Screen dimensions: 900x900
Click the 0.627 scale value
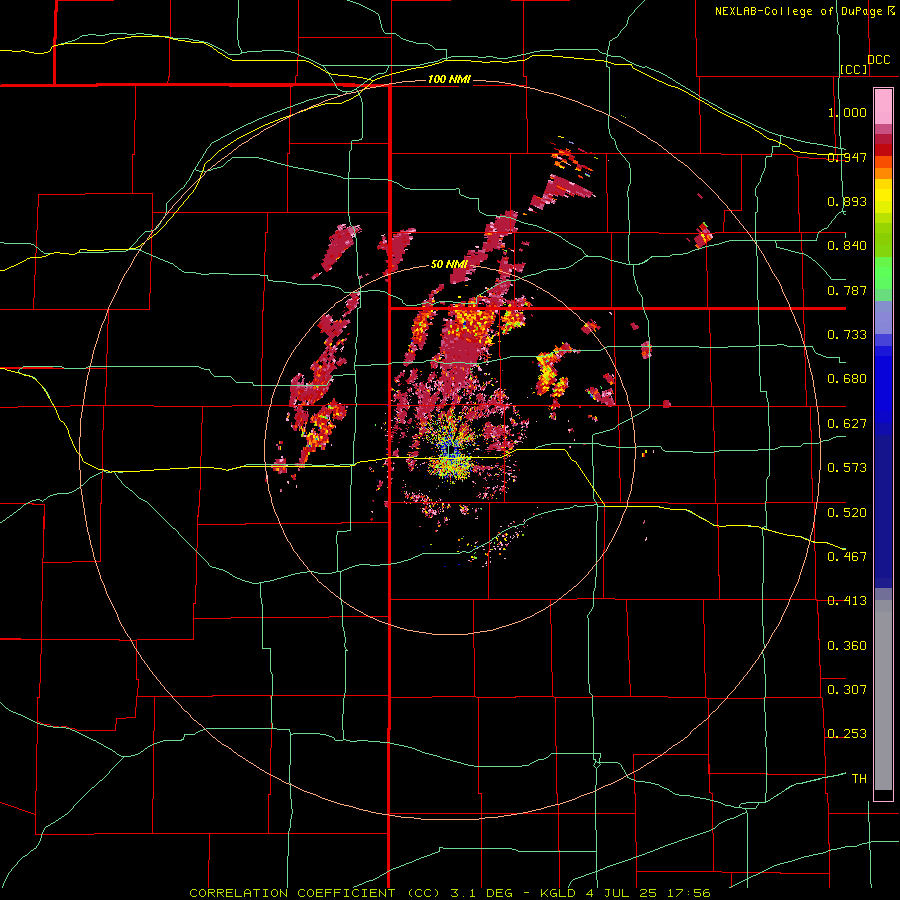click(847, 424)
